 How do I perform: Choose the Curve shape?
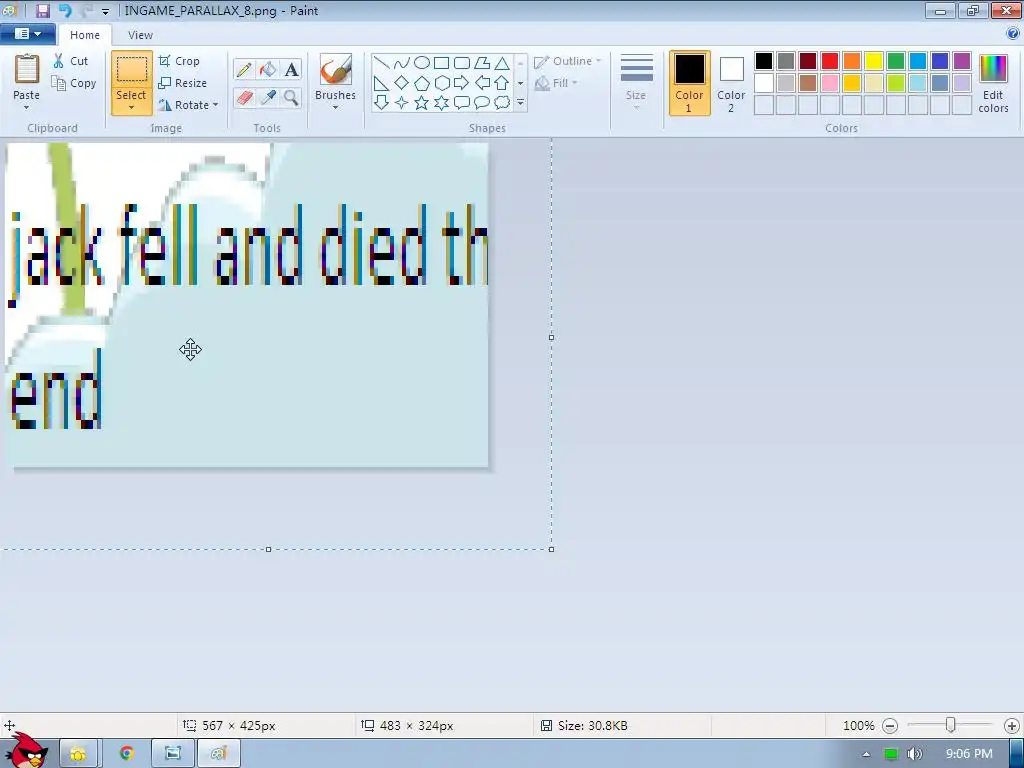point(402,63)
